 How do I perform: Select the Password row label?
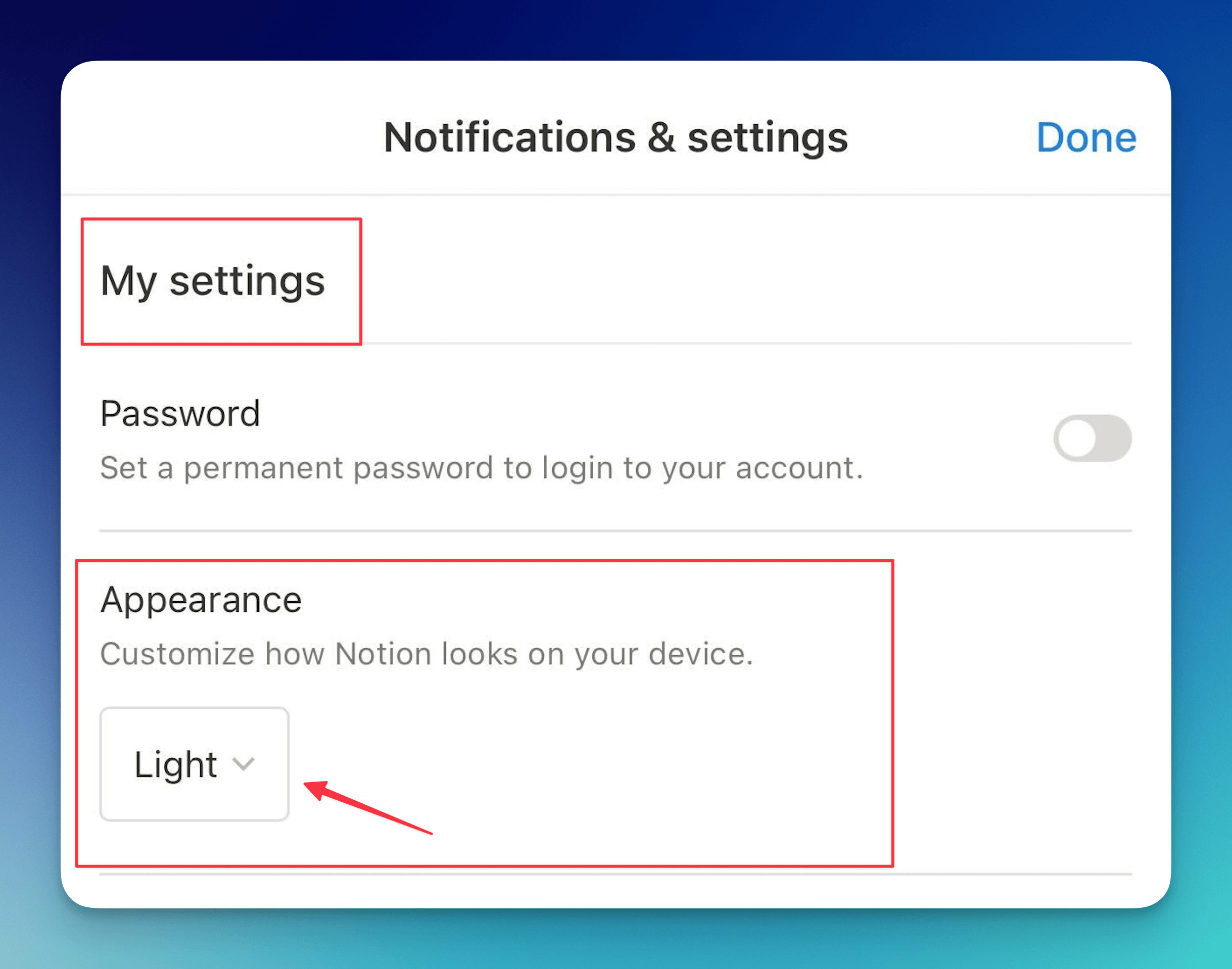(180, 413)
